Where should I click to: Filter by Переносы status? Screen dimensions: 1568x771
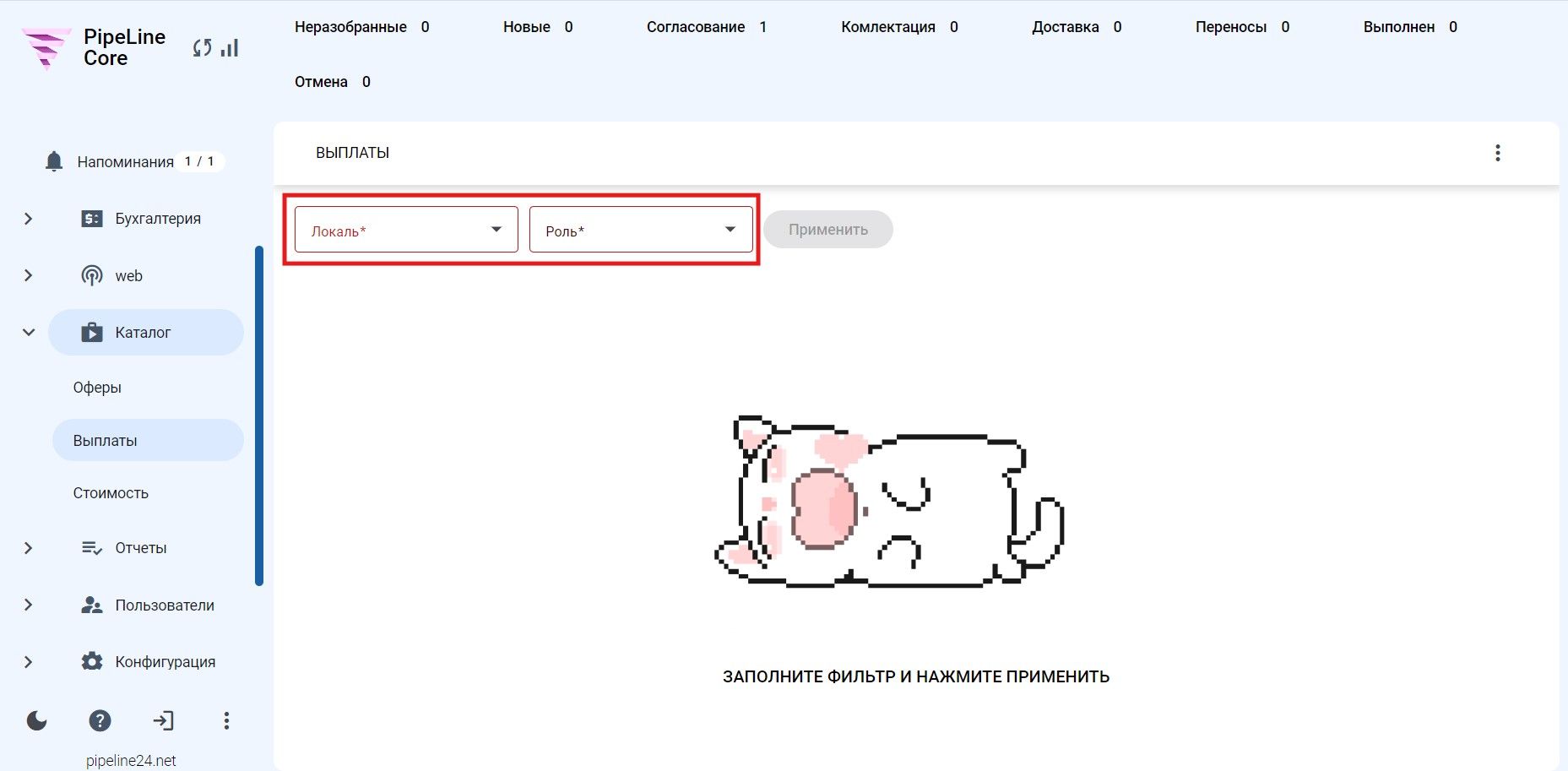pyautogui.click(x=1242, y=27)
